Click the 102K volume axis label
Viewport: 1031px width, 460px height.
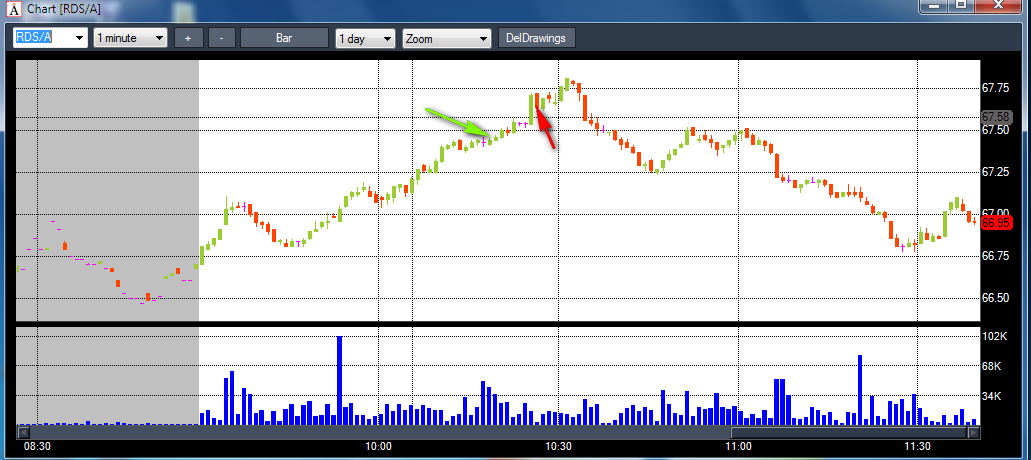[995, 336]
